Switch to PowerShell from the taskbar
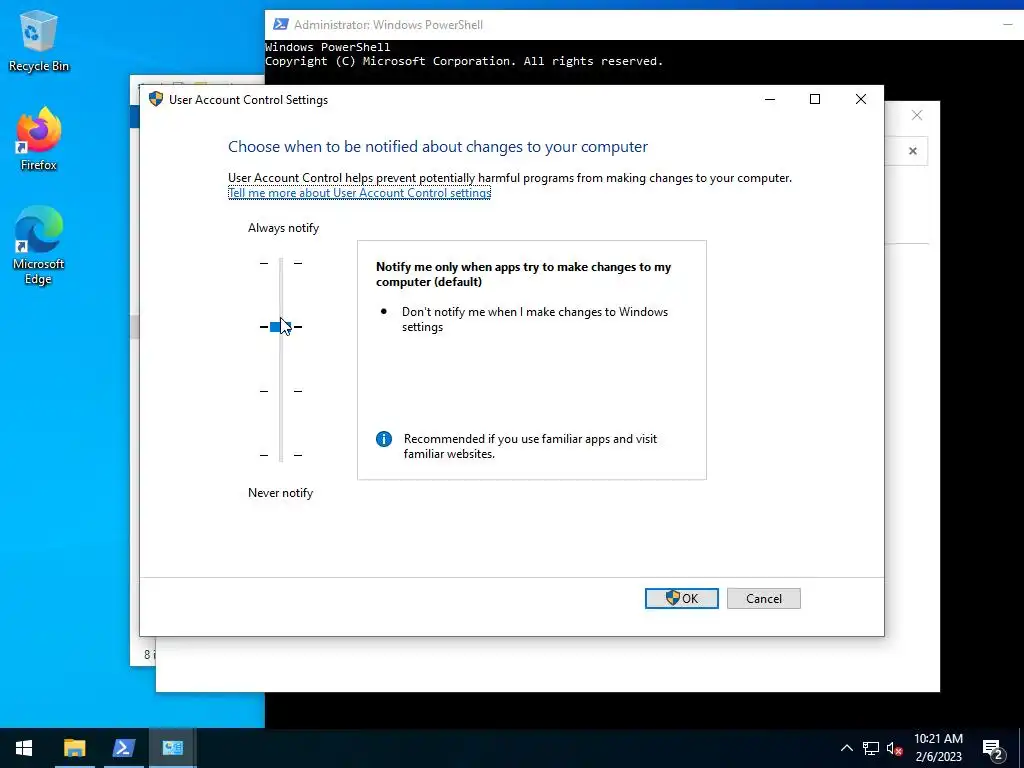Screen dimensions: 1024x768 point(123,748)
